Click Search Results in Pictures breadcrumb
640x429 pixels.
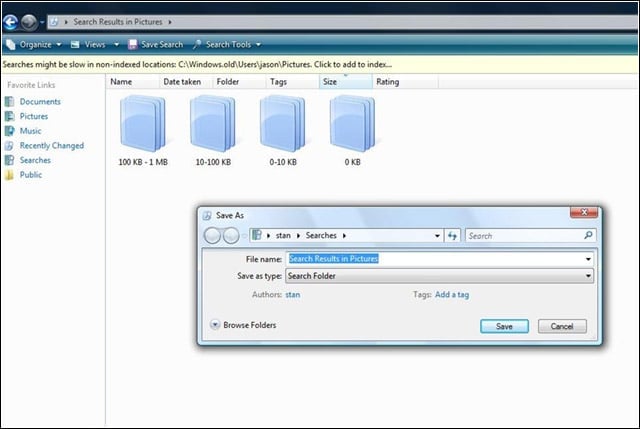[118, 22]
